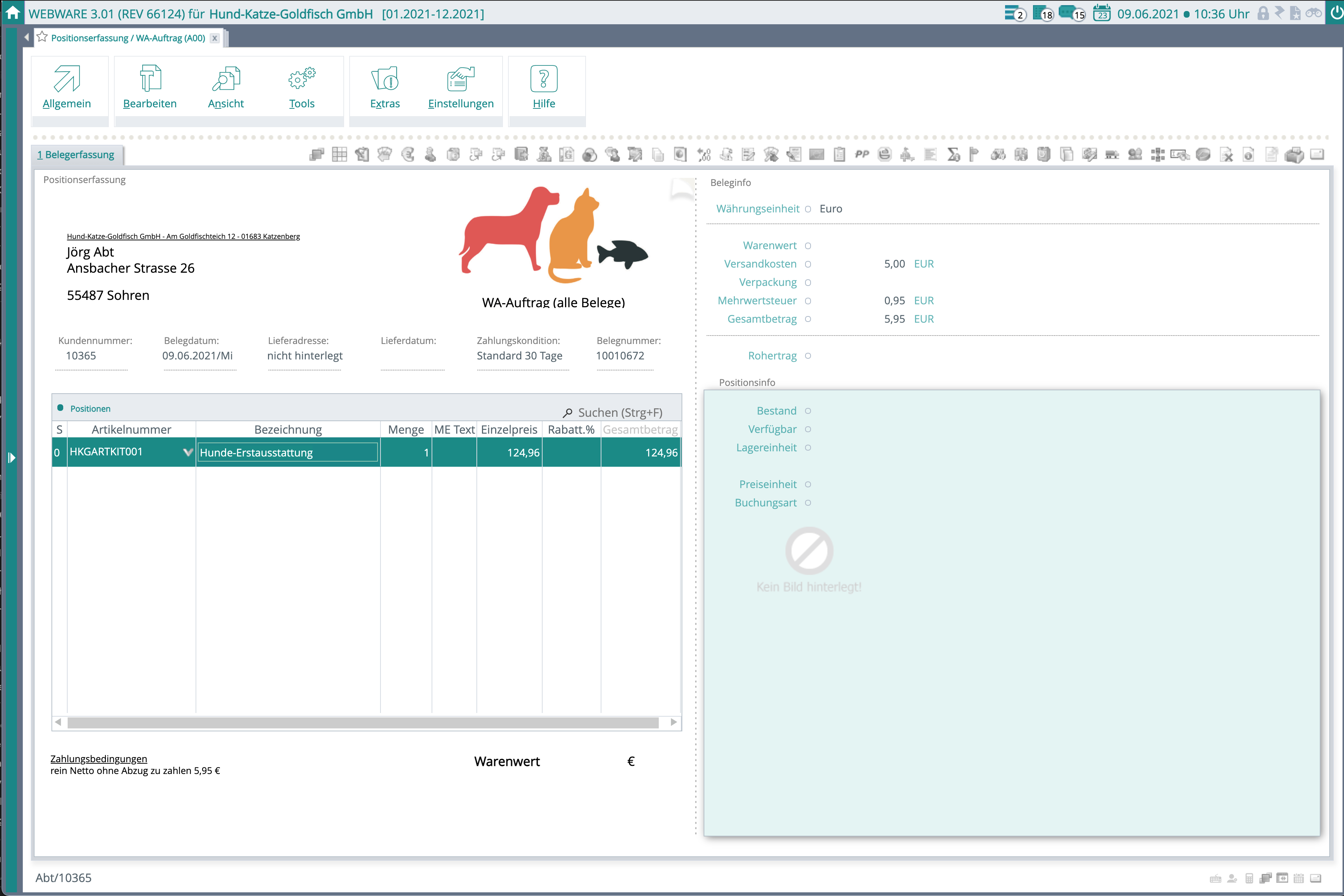Screen dimensions: 1344x896
Task: Click the sigma sum icon in toolbar
Action: pyautogui.click(x=953, y=155)
